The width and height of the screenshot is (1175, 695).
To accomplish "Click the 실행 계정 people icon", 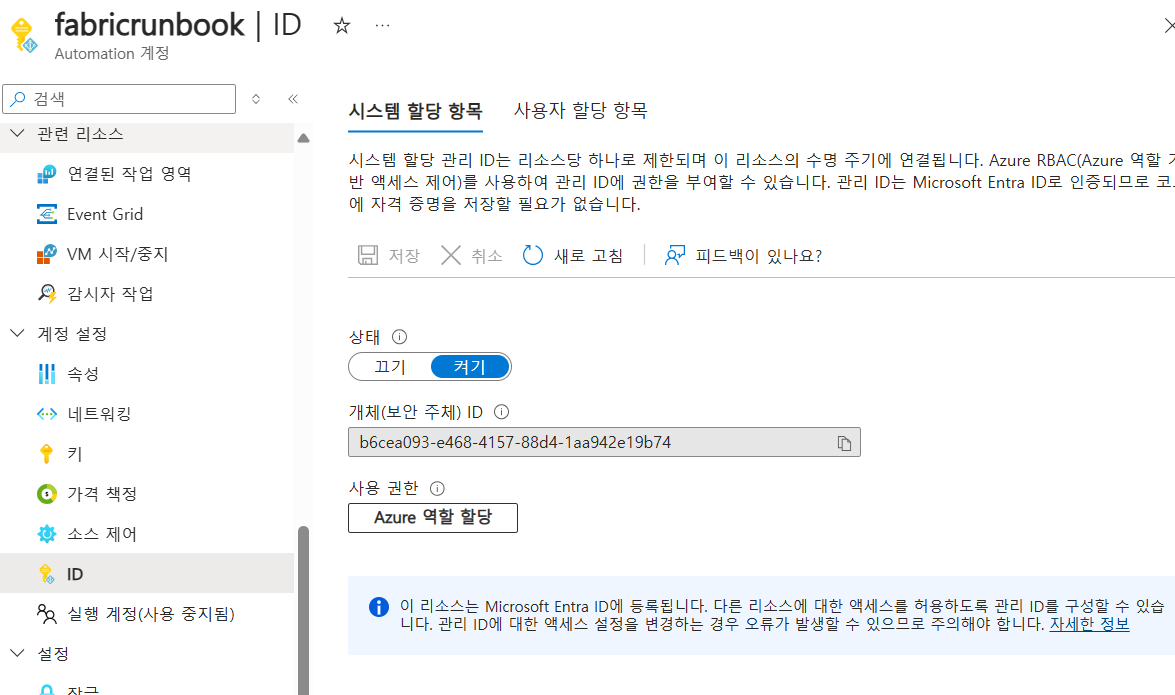I will coord(46,614).
